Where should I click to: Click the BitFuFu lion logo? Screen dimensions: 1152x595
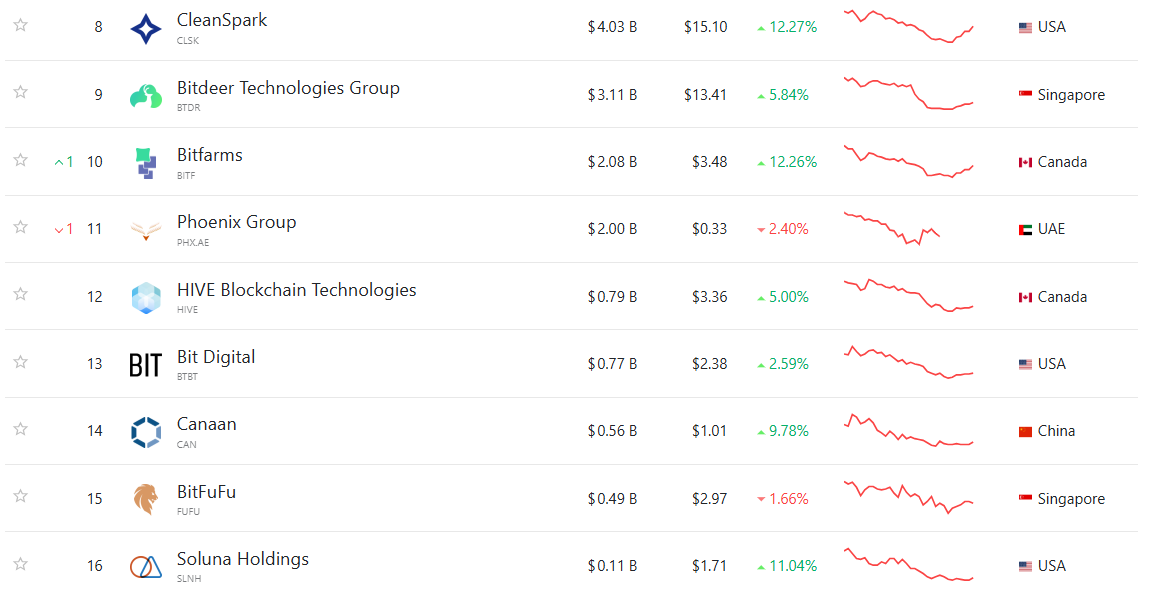point(146,499)
